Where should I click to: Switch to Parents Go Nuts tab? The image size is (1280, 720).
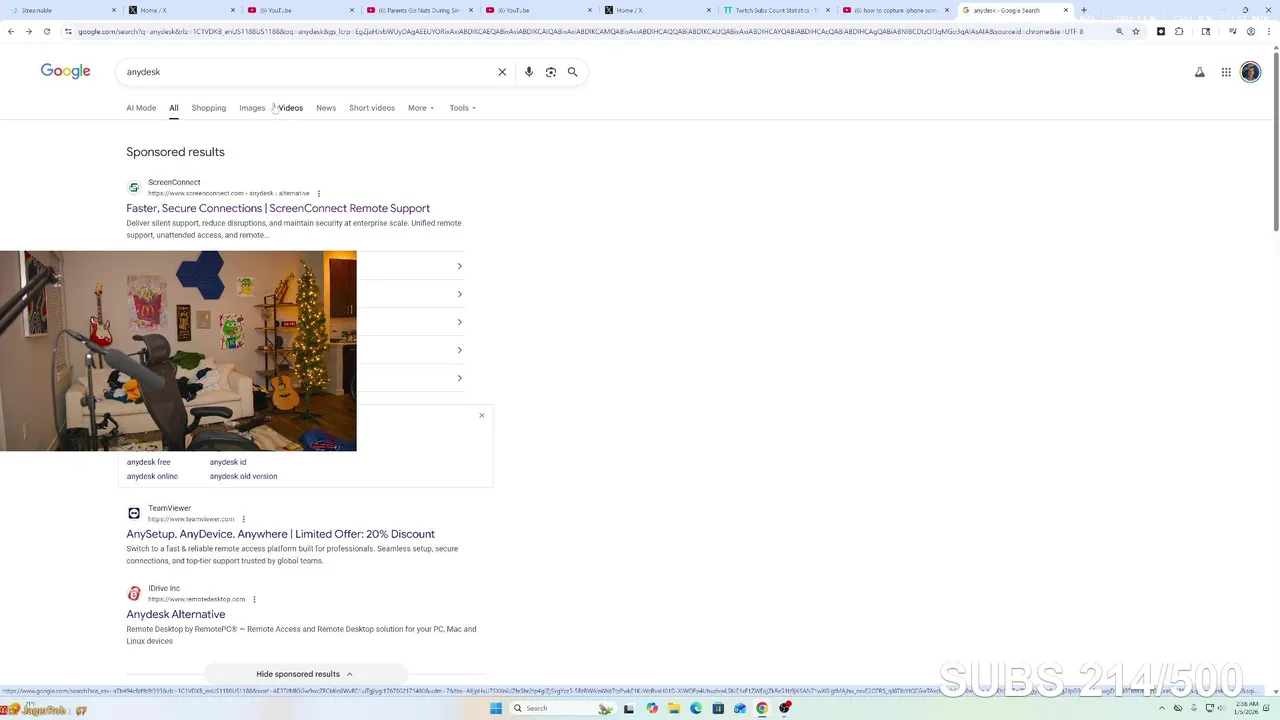tap(418, 10)
